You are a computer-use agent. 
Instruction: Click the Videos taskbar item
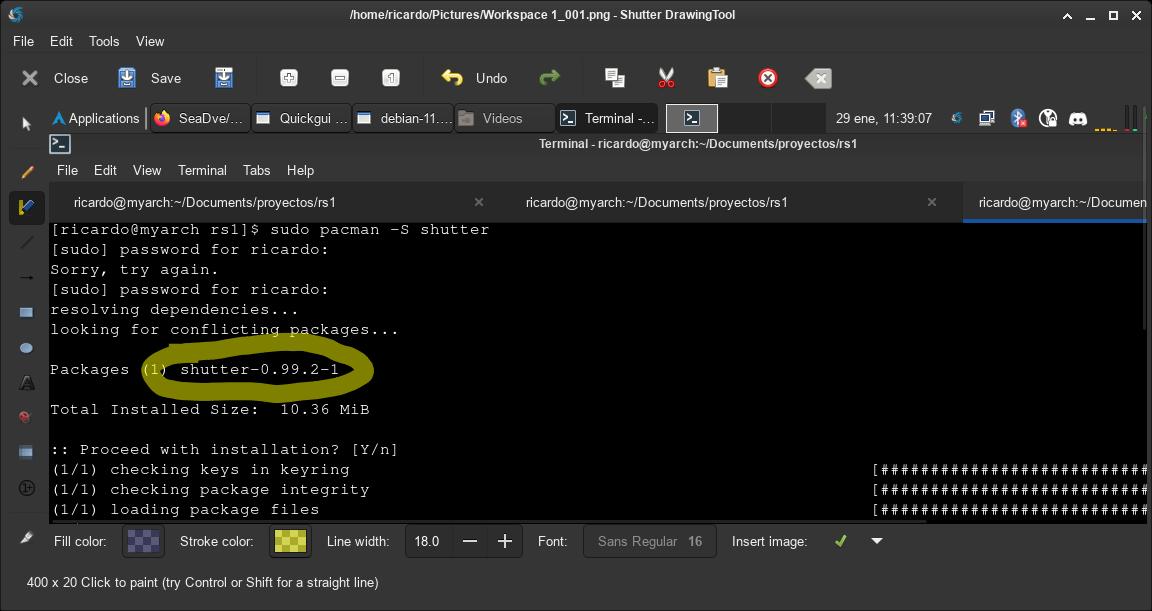[505, 118]
